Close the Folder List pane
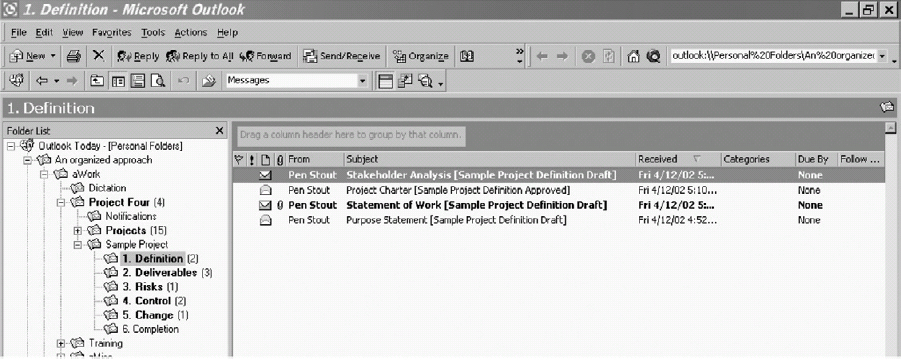The image size is (901, 360). 219,131
